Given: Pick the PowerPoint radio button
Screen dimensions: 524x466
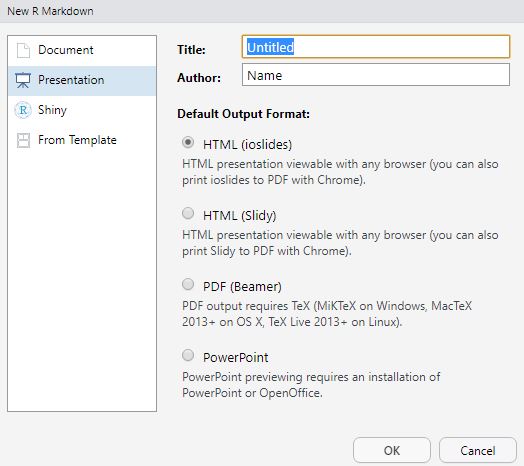Looking at the screenshot, I should coord(188,355).
